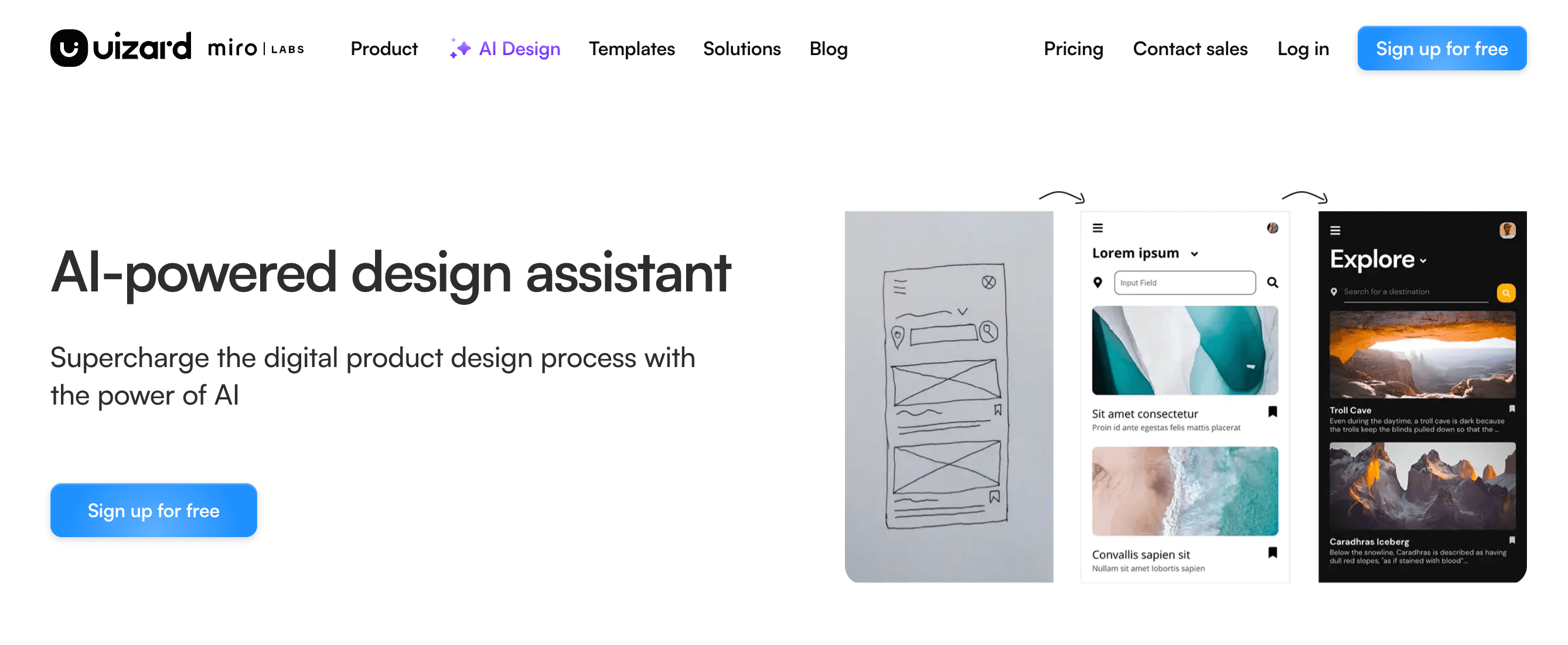Toggle the bookmark on Troll Cave card

coord(1512,409)
